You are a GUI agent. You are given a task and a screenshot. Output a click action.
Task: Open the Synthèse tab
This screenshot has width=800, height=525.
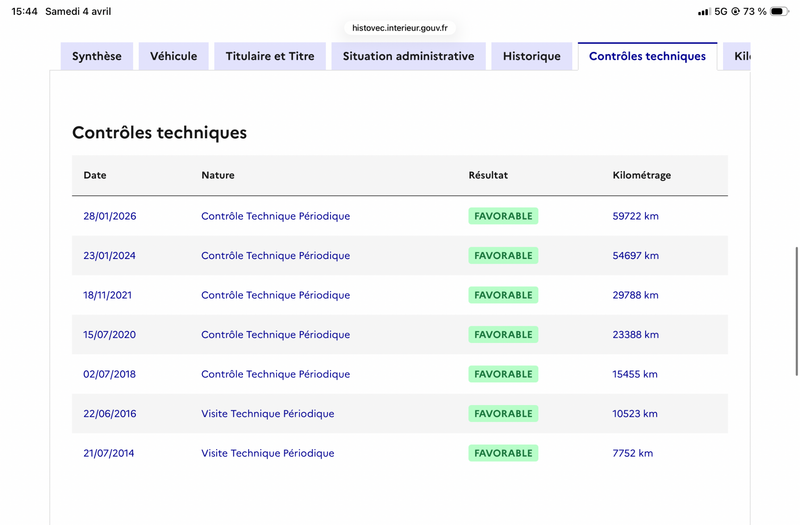tap(97, 56)
